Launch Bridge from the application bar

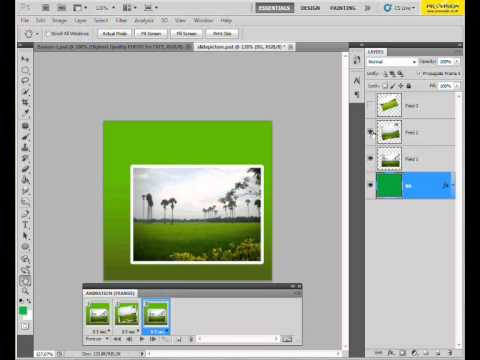pyautogui.click(x=46, y=8)
